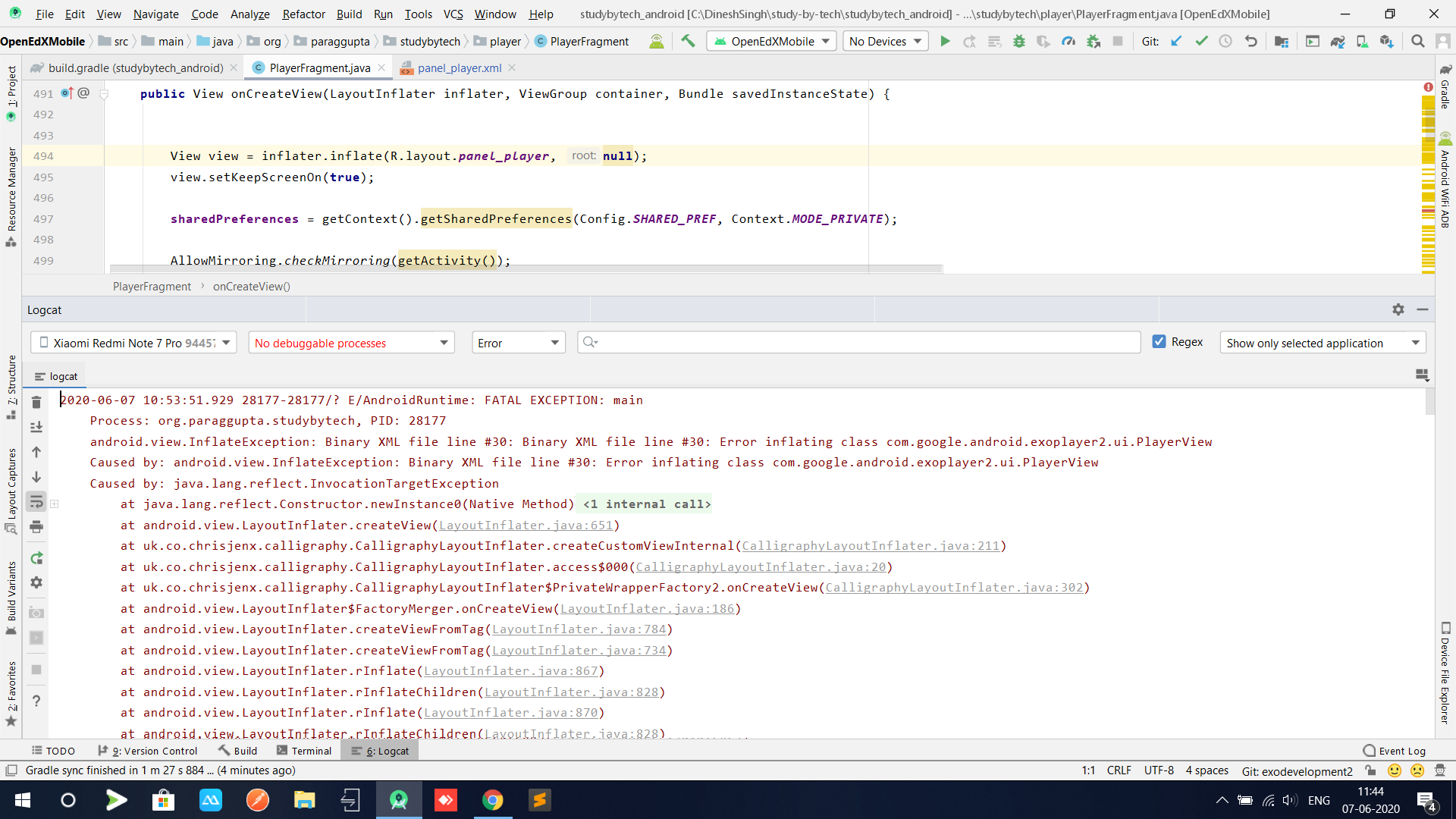Open the Search Everywhere magnifier
The width and height of the screenshot is (1456, 819).
[x=1417, y=42]
